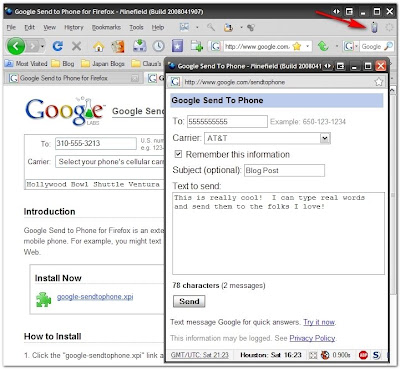Click the Subject field containing Blog Post

point(284,170)
